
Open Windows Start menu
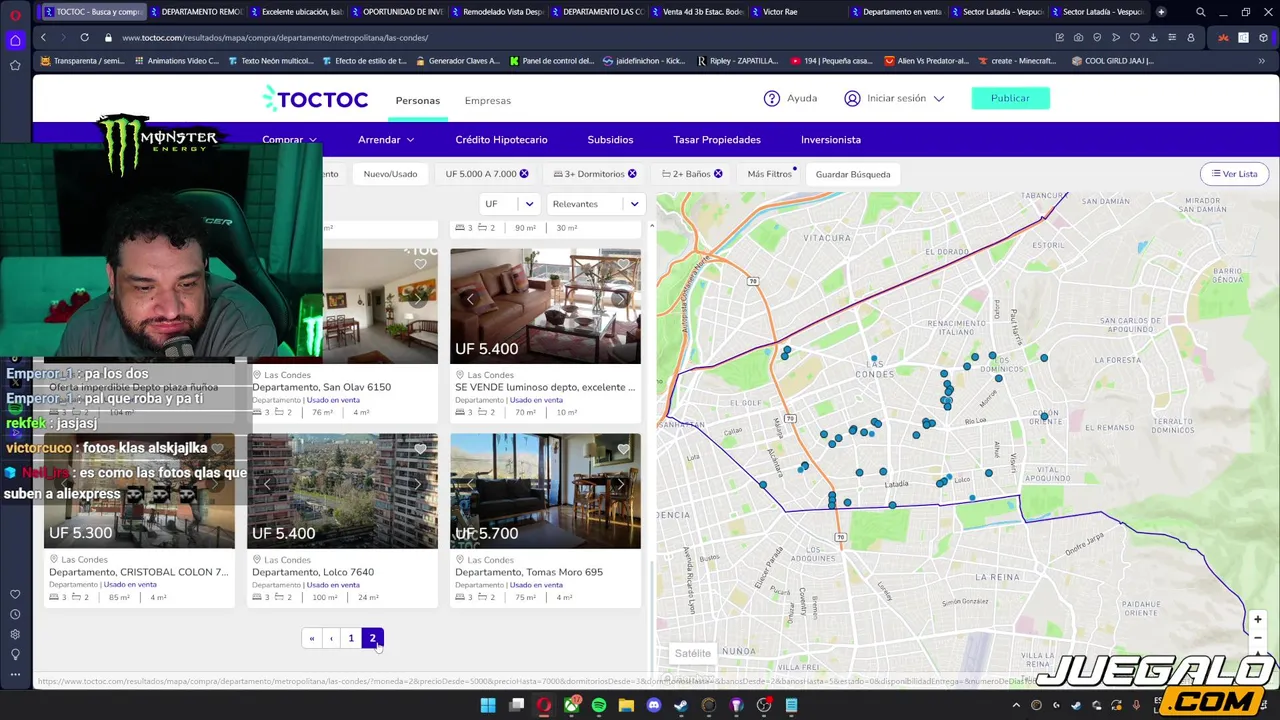[488, 705]
